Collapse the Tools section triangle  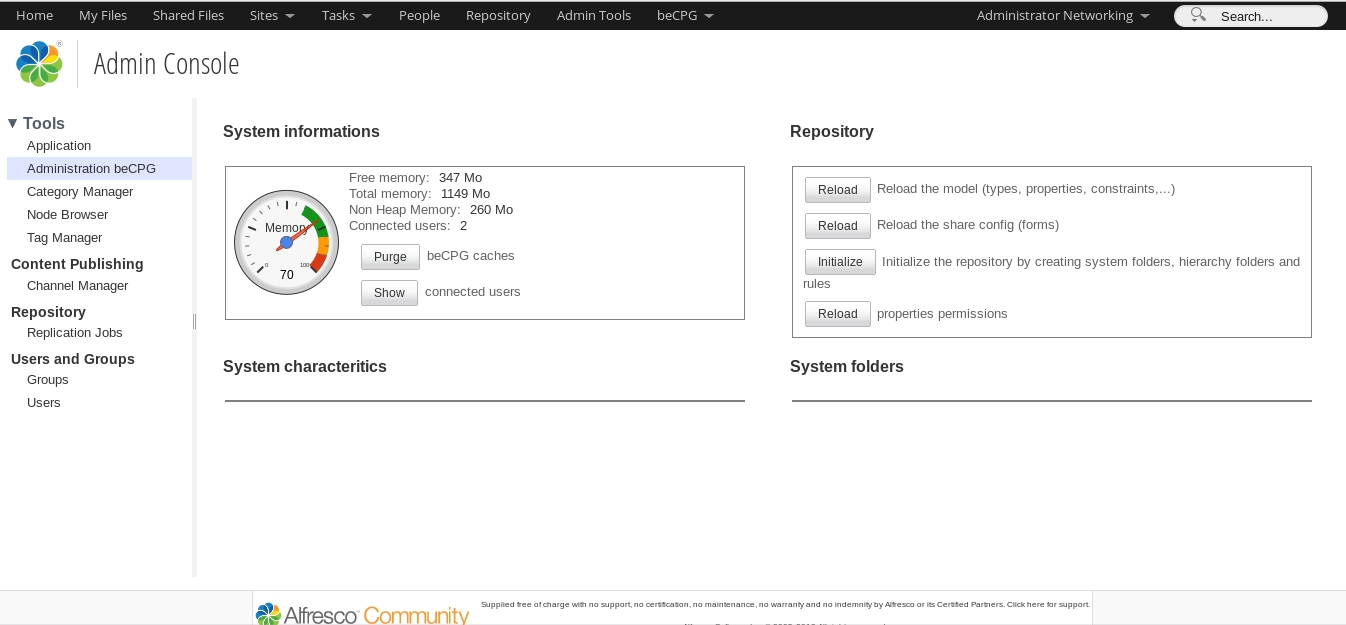[13, 123]
